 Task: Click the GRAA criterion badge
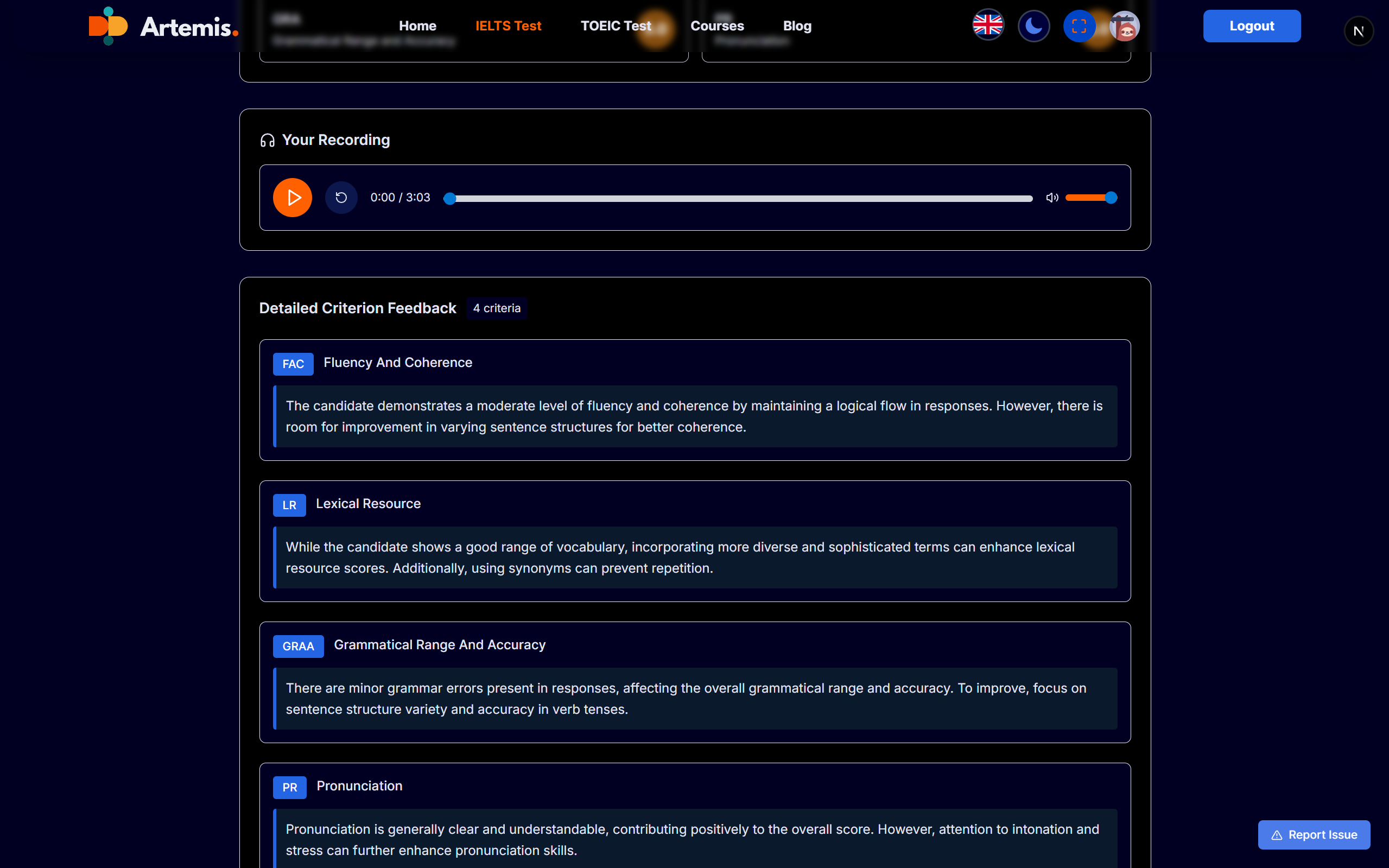point(298,647)
